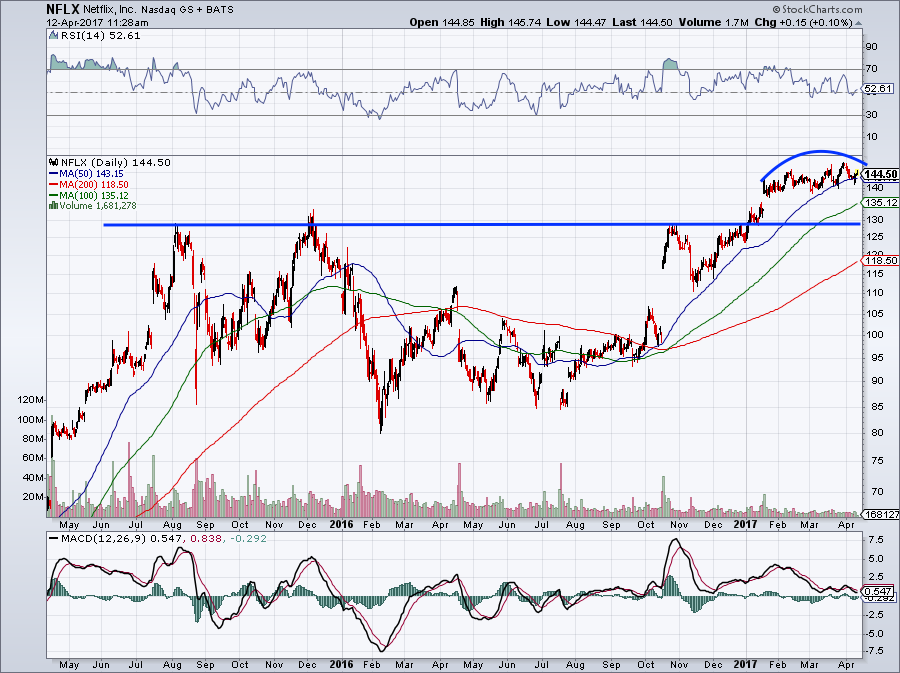Click the 118.50 price flag on right axis
900x673 pixels.
tap(880, 260)
